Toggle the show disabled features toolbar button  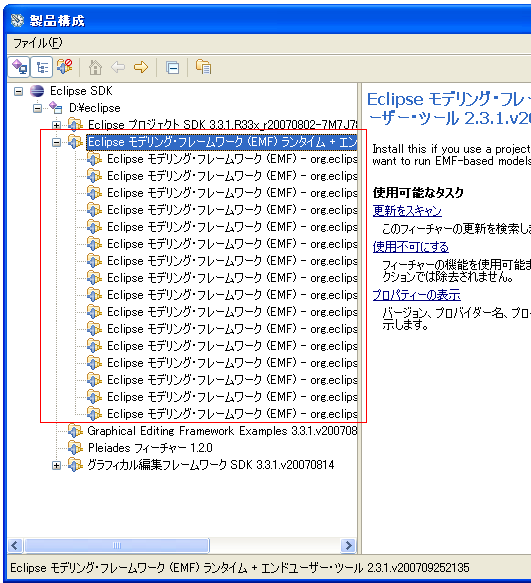coord(65,67)
